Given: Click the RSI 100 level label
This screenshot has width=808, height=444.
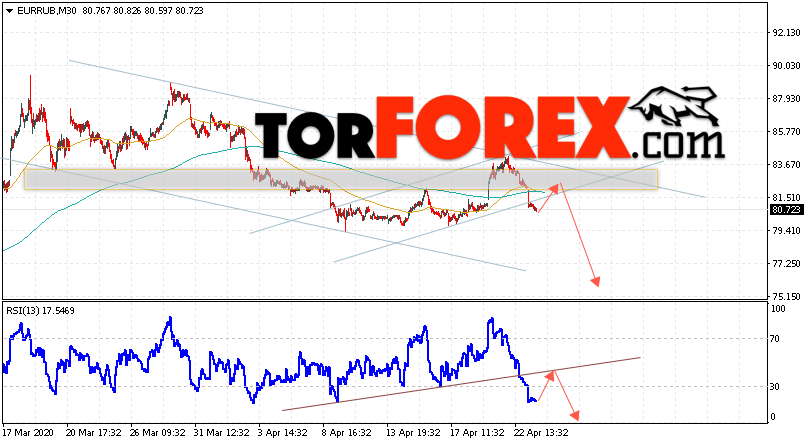Looking at the screenshot, I should tap(778, 309).
